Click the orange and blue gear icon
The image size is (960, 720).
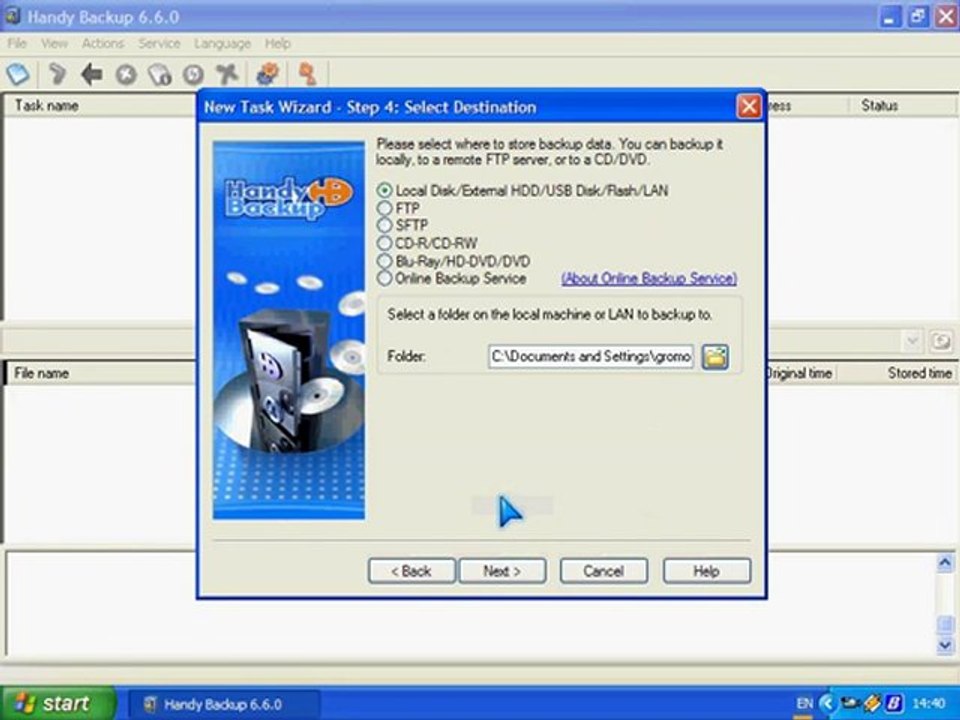[268, 74]
